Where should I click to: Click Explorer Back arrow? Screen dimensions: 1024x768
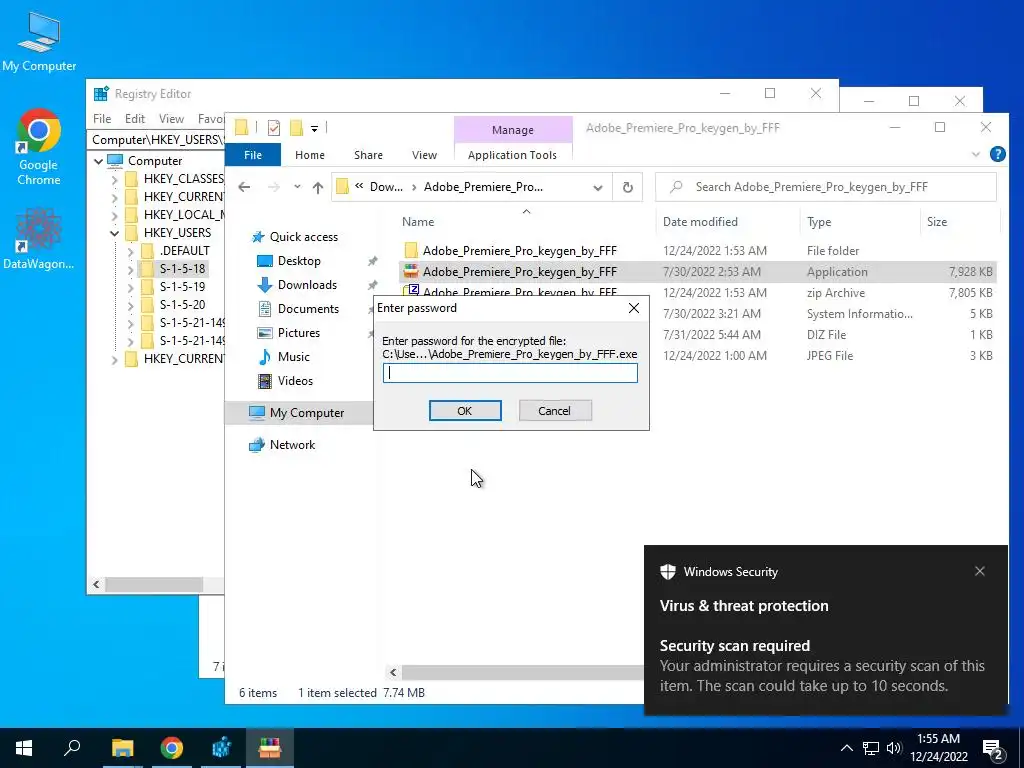point(244,187)
